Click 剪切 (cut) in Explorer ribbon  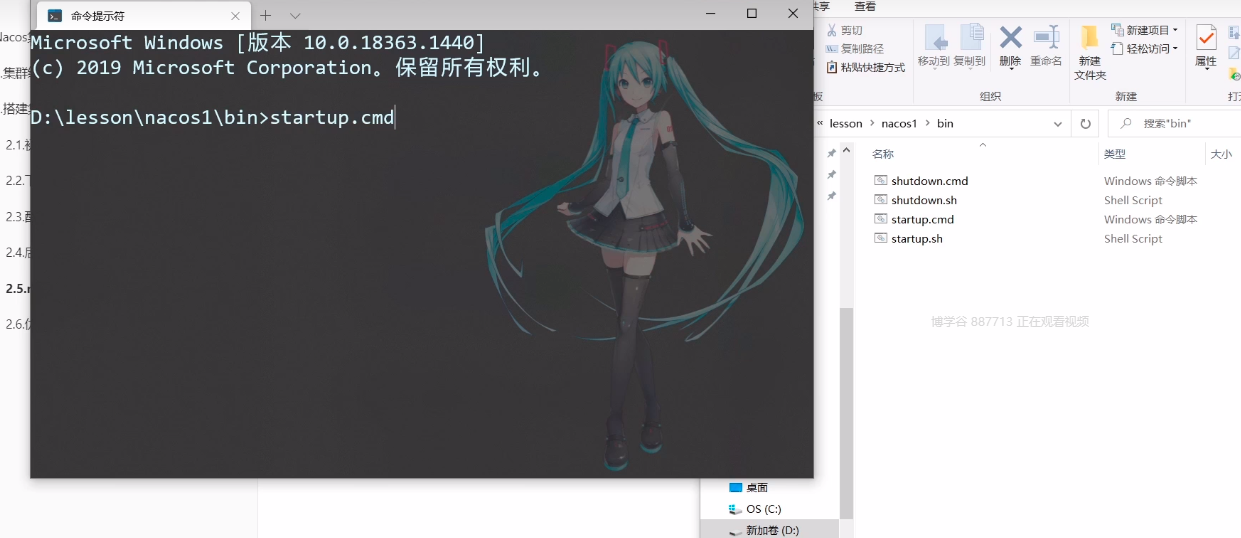[x=844, y=31]
